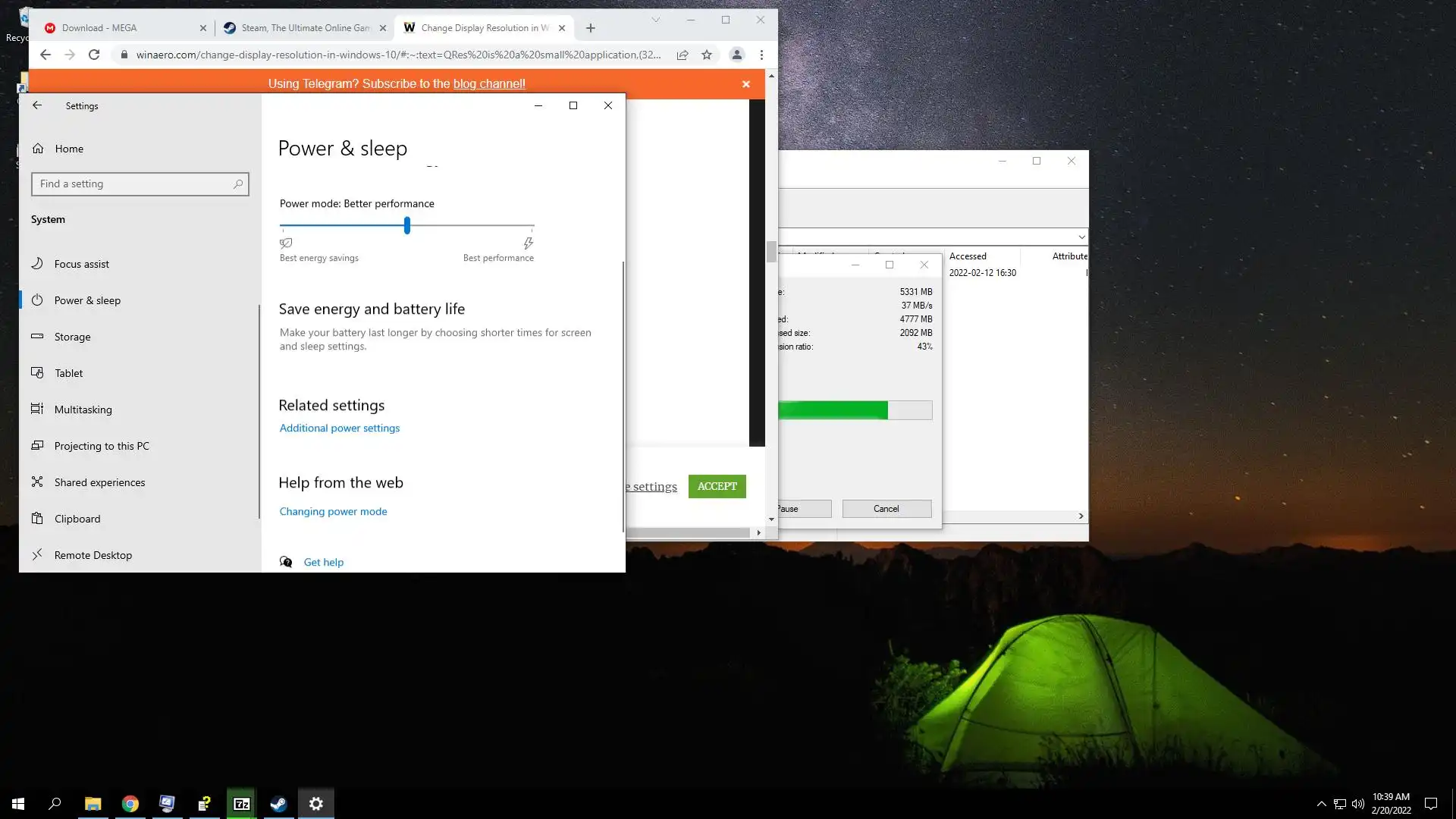
Task: Expand the file manager address dropdown
Action: point(1081,237)
